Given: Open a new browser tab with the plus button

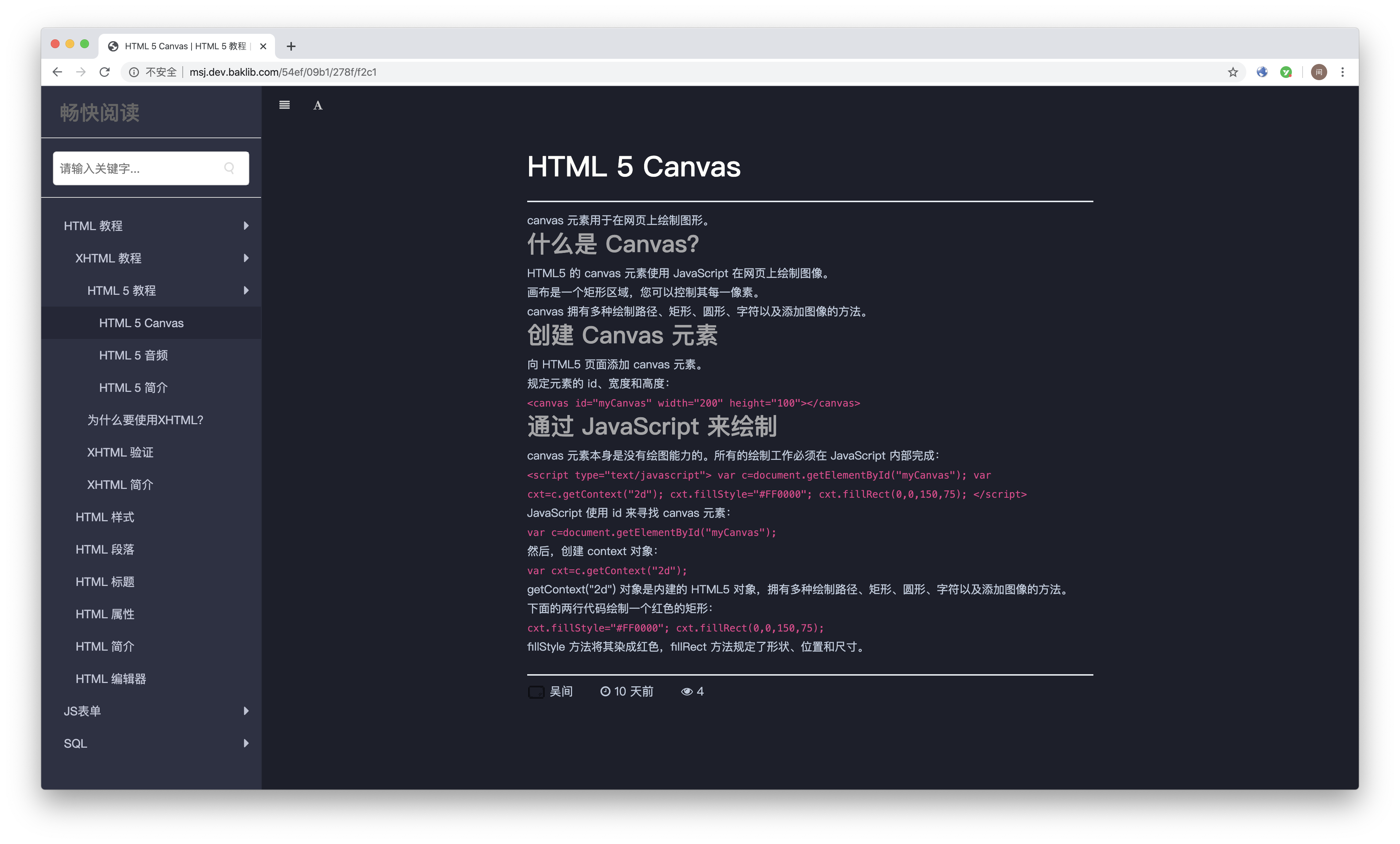Looking at the screenshot, I should coord(291,47).
